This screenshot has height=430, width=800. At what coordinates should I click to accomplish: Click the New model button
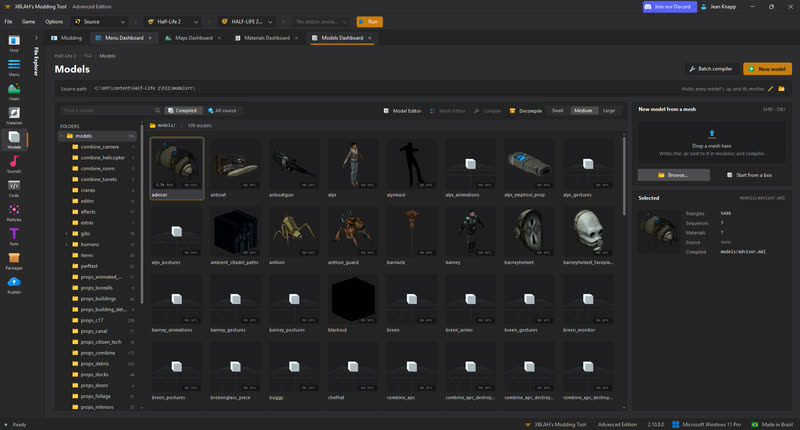[x=767, y=69]
